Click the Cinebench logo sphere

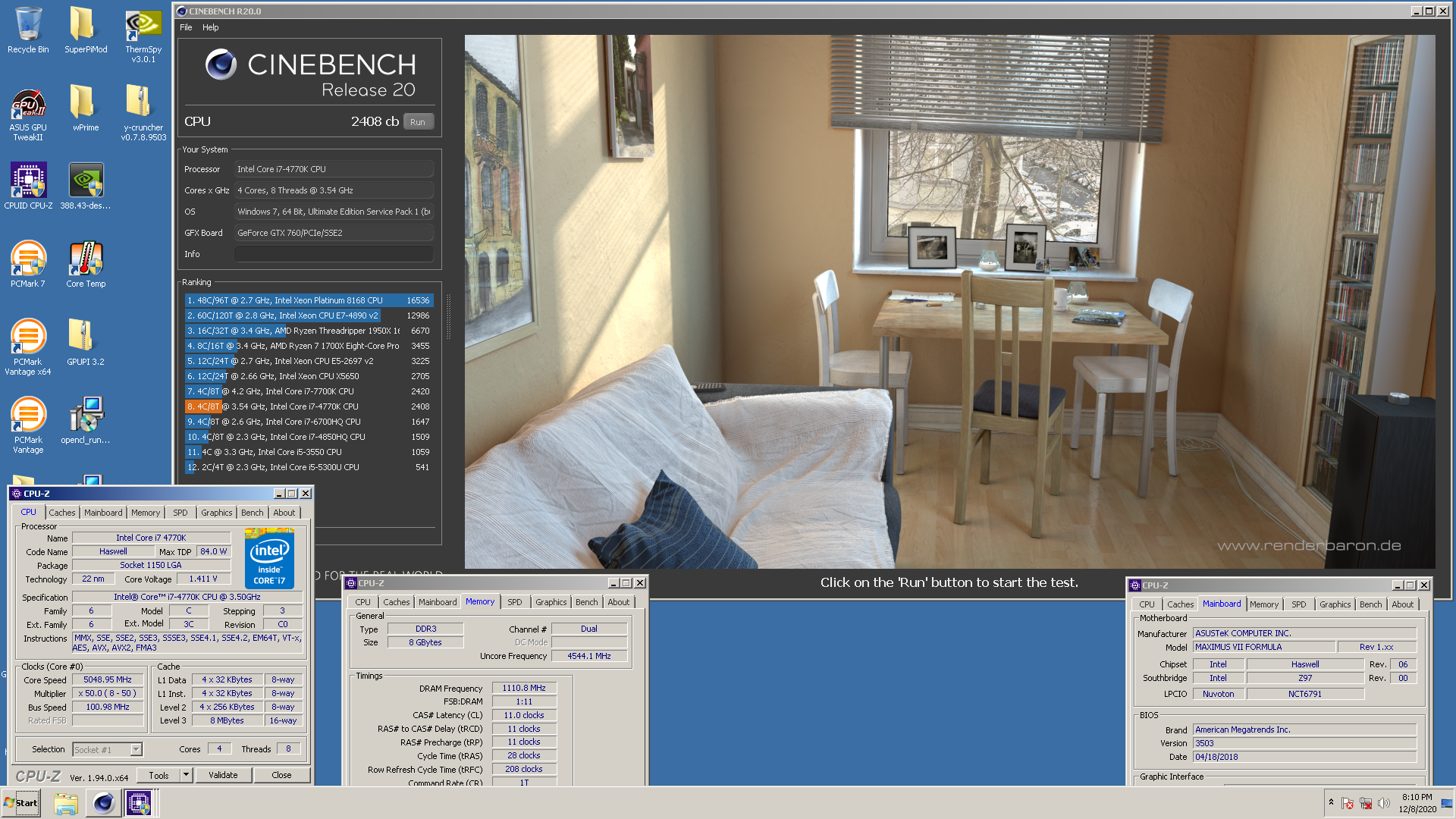coord(221,64)
